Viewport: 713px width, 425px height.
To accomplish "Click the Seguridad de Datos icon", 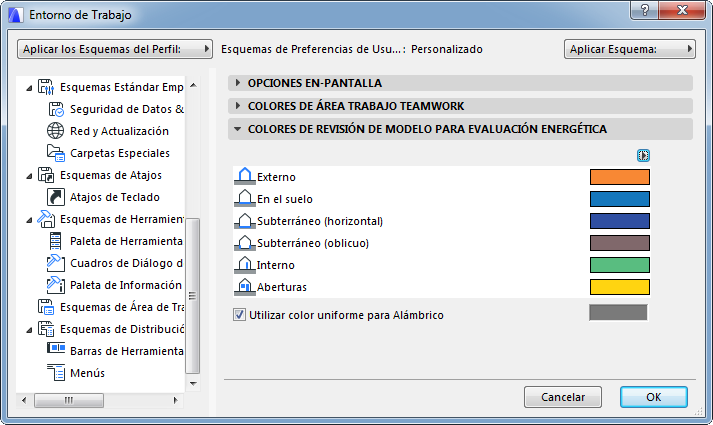I will click(55, 109).
